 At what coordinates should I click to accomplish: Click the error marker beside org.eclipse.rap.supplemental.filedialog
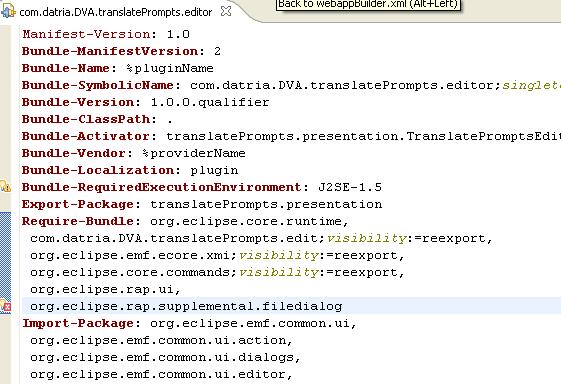point(6,306)
